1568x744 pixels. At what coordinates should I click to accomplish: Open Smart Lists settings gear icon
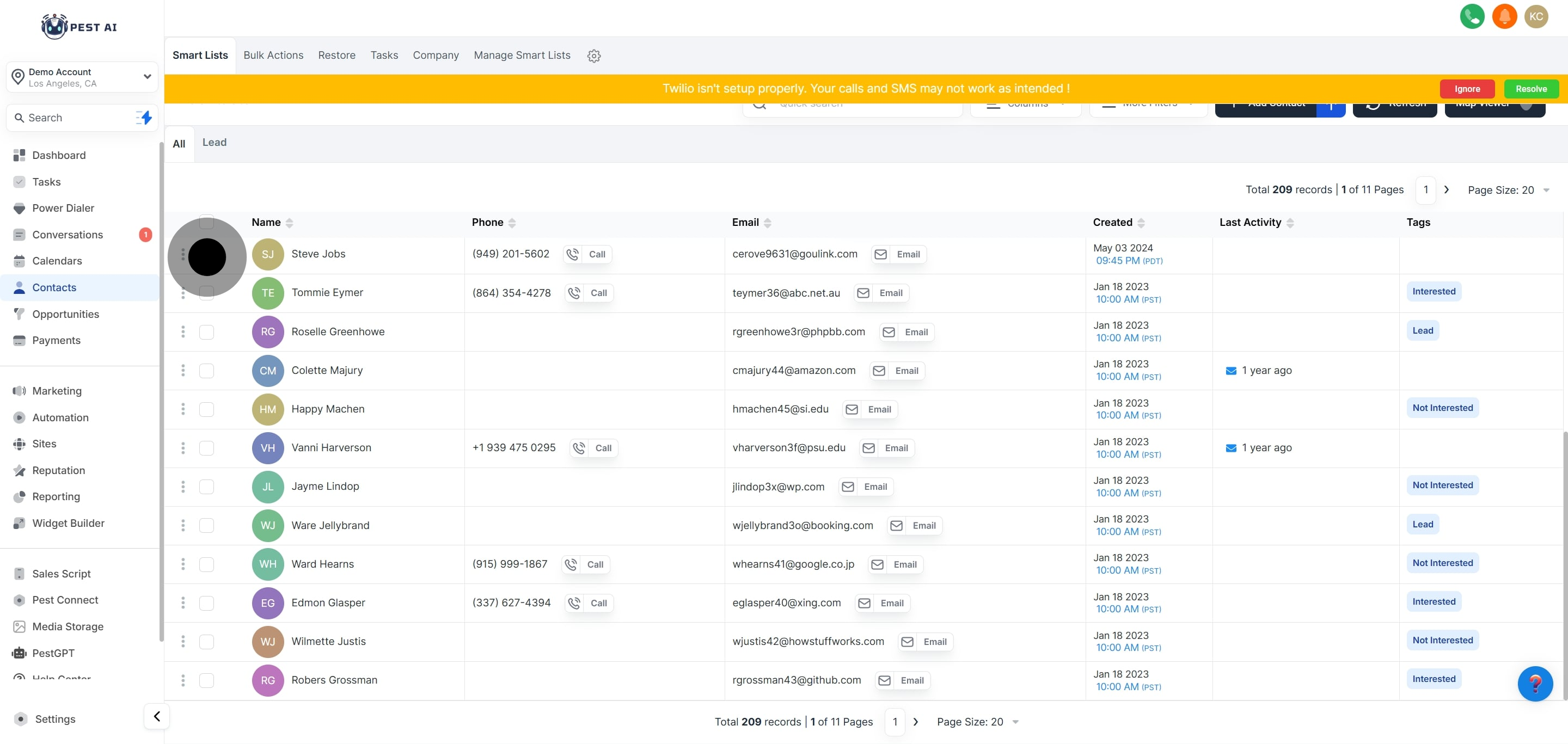point(593,56)
